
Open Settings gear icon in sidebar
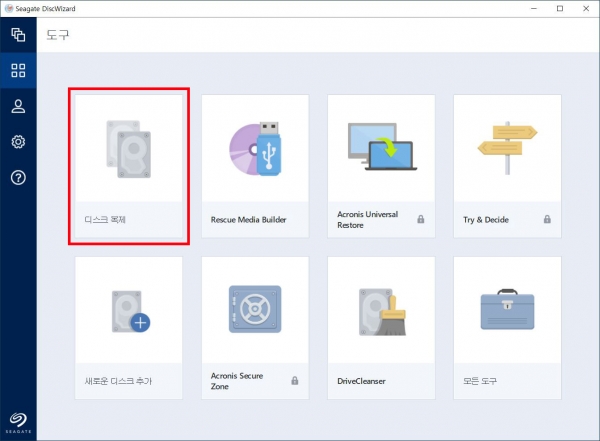18,142
